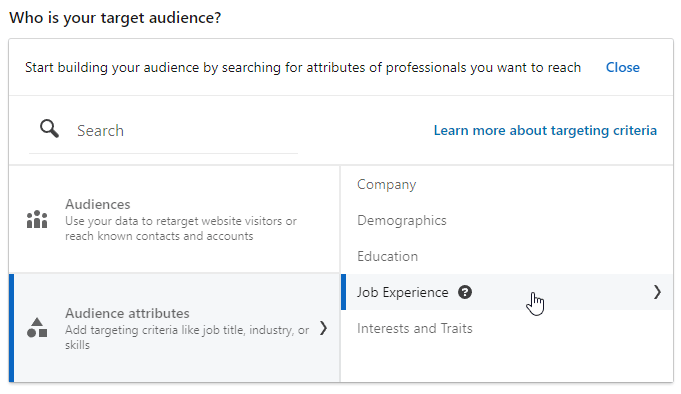The width and height of the screenshot is (681, 394).
Task: Click the magnifying glass search icon
Action: coord(49,129)
